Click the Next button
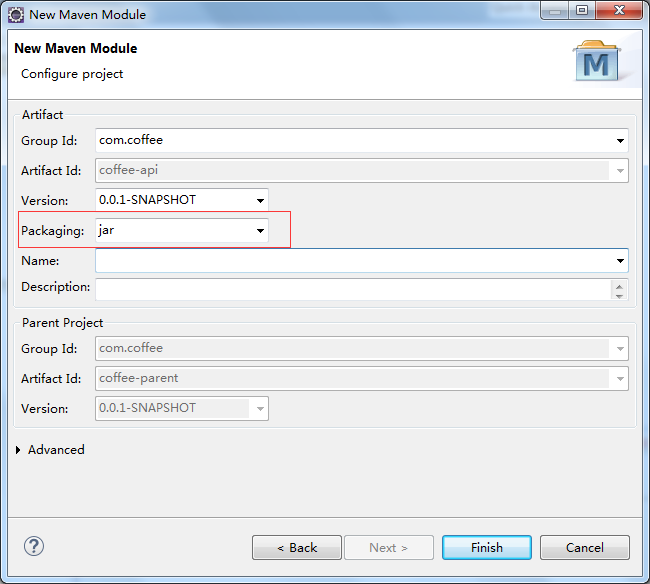650x584 pixels. coord(389,548)
